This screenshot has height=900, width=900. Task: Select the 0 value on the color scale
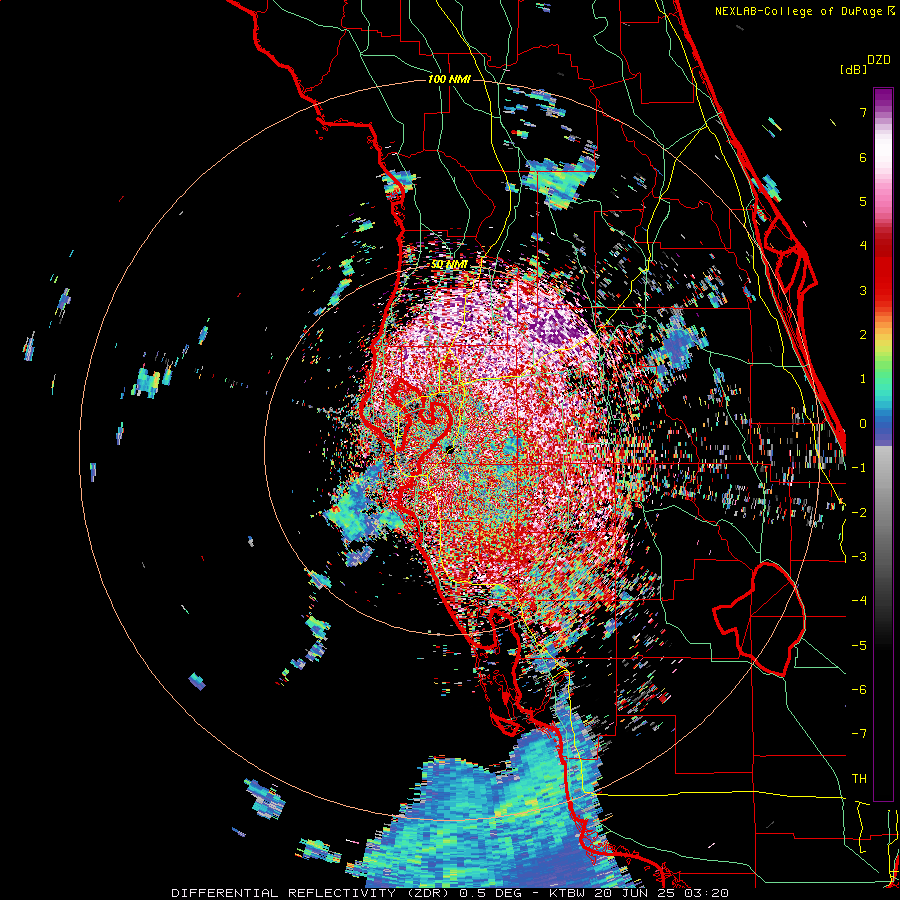[x=863, y=424]
